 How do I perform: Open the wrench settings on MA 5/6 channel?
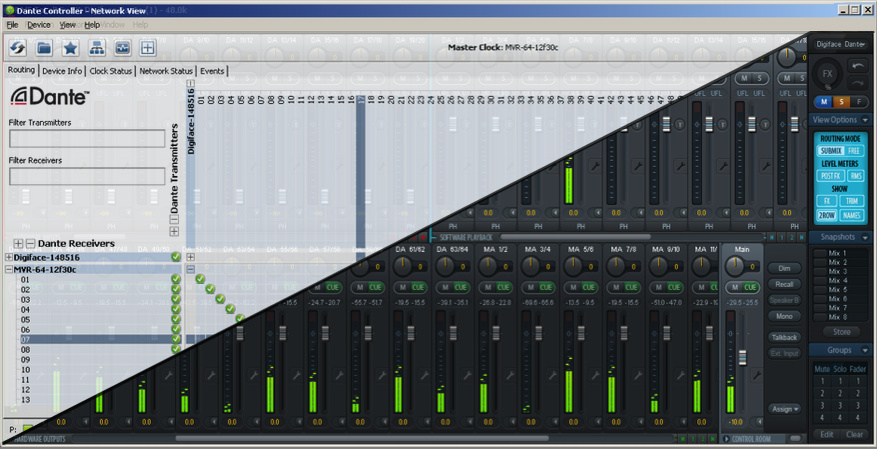pyautogui.click(x=595, y=375)
